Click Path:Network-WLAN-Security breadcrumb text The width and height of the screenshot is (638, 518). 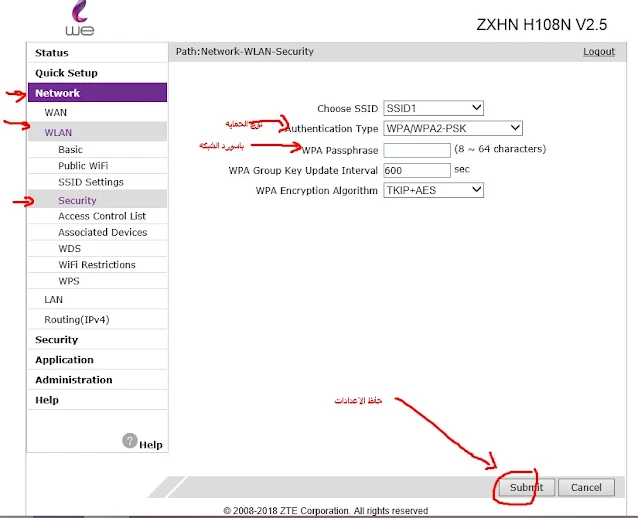pyautogui.click(x=245, y=52)
